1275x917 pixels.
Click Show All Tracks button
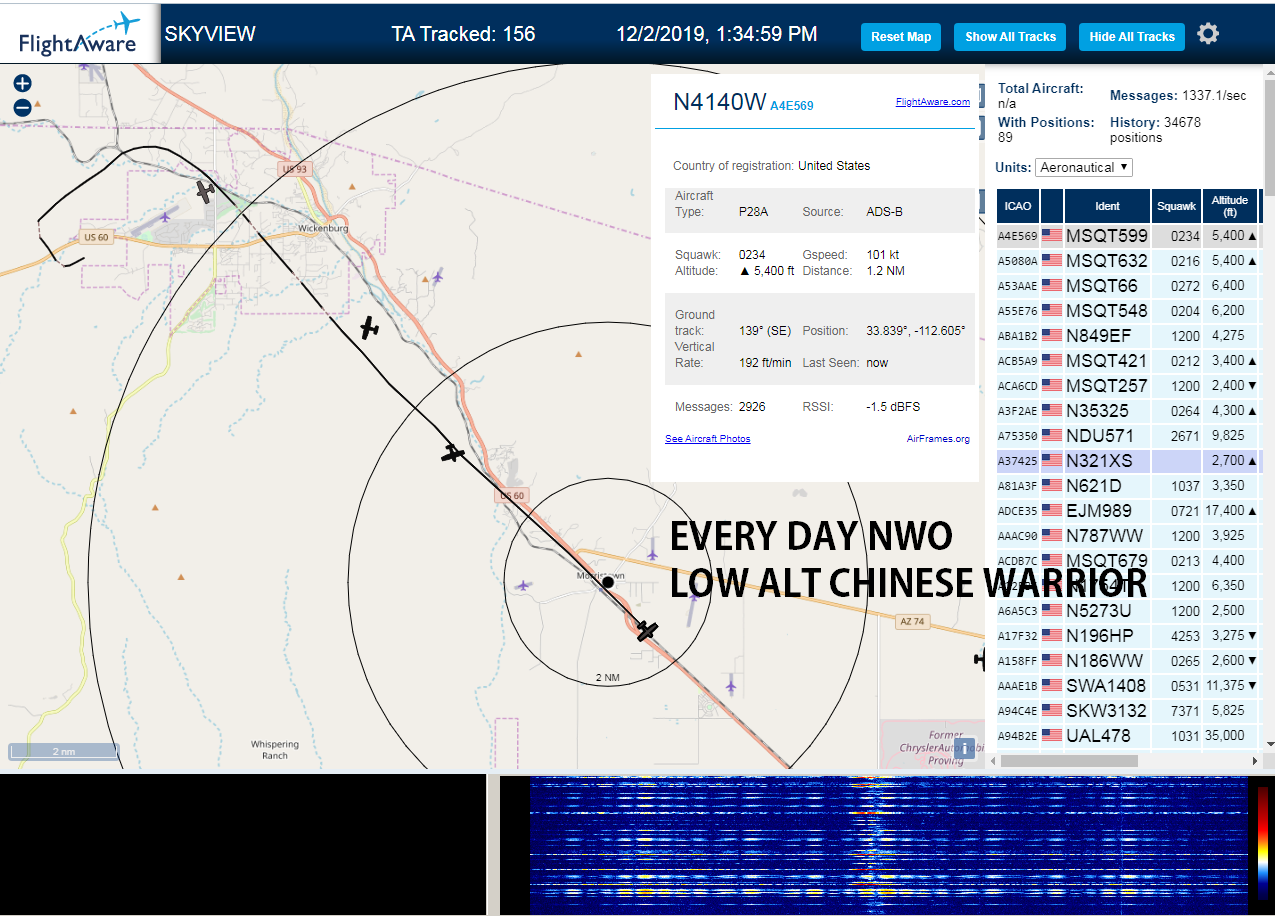click(1010, 37)
